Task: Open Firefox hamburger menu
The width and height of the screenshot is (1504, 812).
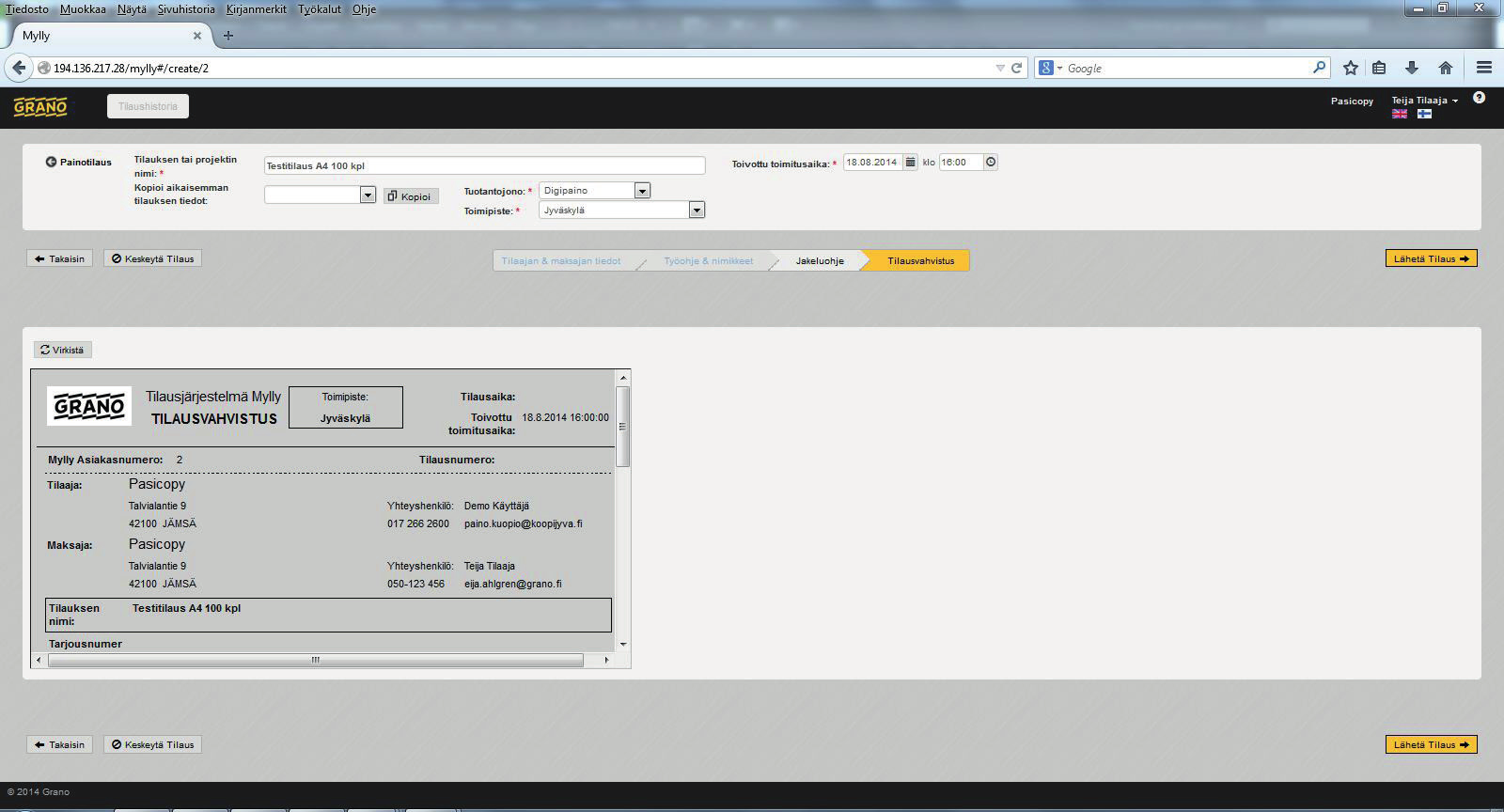Action: [x=1484, y=68]
